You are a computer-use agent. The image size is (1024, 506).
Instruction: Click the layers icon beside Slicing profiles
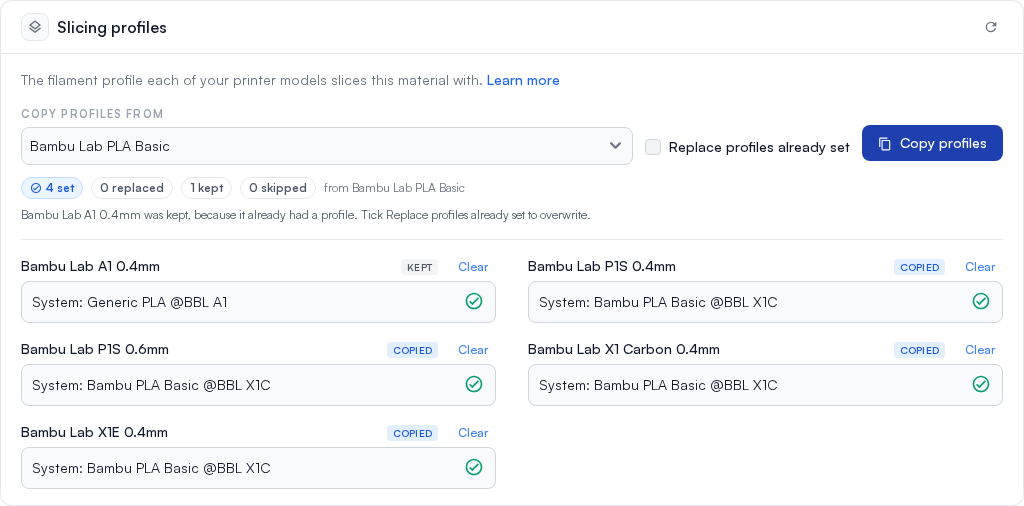35,27
